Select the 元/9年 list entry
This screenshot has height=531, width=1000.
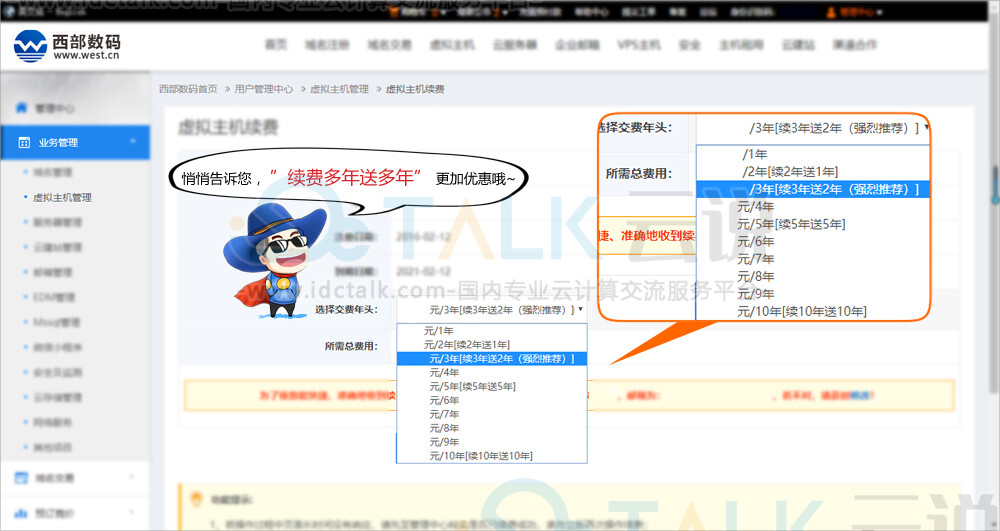491,443
